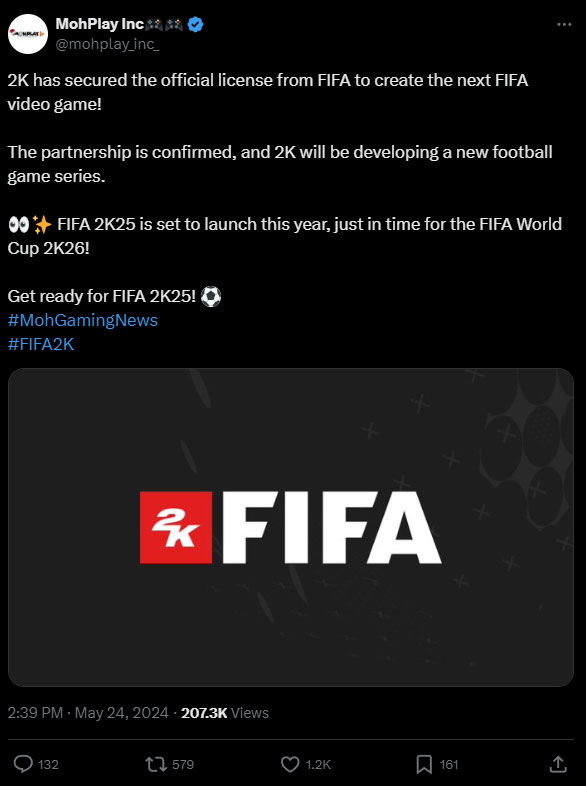Image resolution: width=586 pixels, height=786 pixels.
Task: Open the @mohplay_inc_ handle
Action: pyautogui.click(x=107, y=45)
